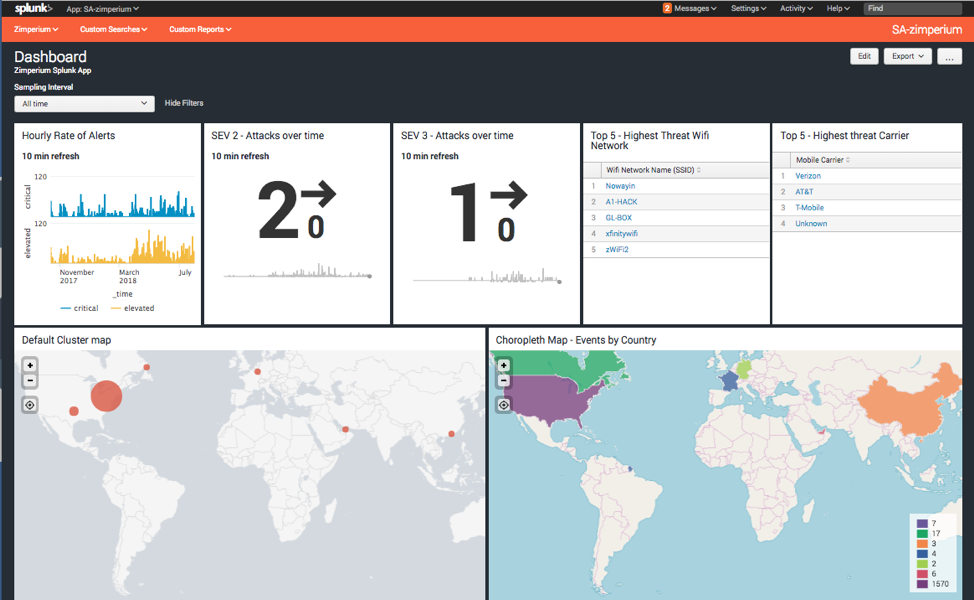Image resolution: width=974 pixels, height=600 pixels.
Task: Click the yellow elevated alerts chart
Action: pyautogui.click(x=122, y=247)
